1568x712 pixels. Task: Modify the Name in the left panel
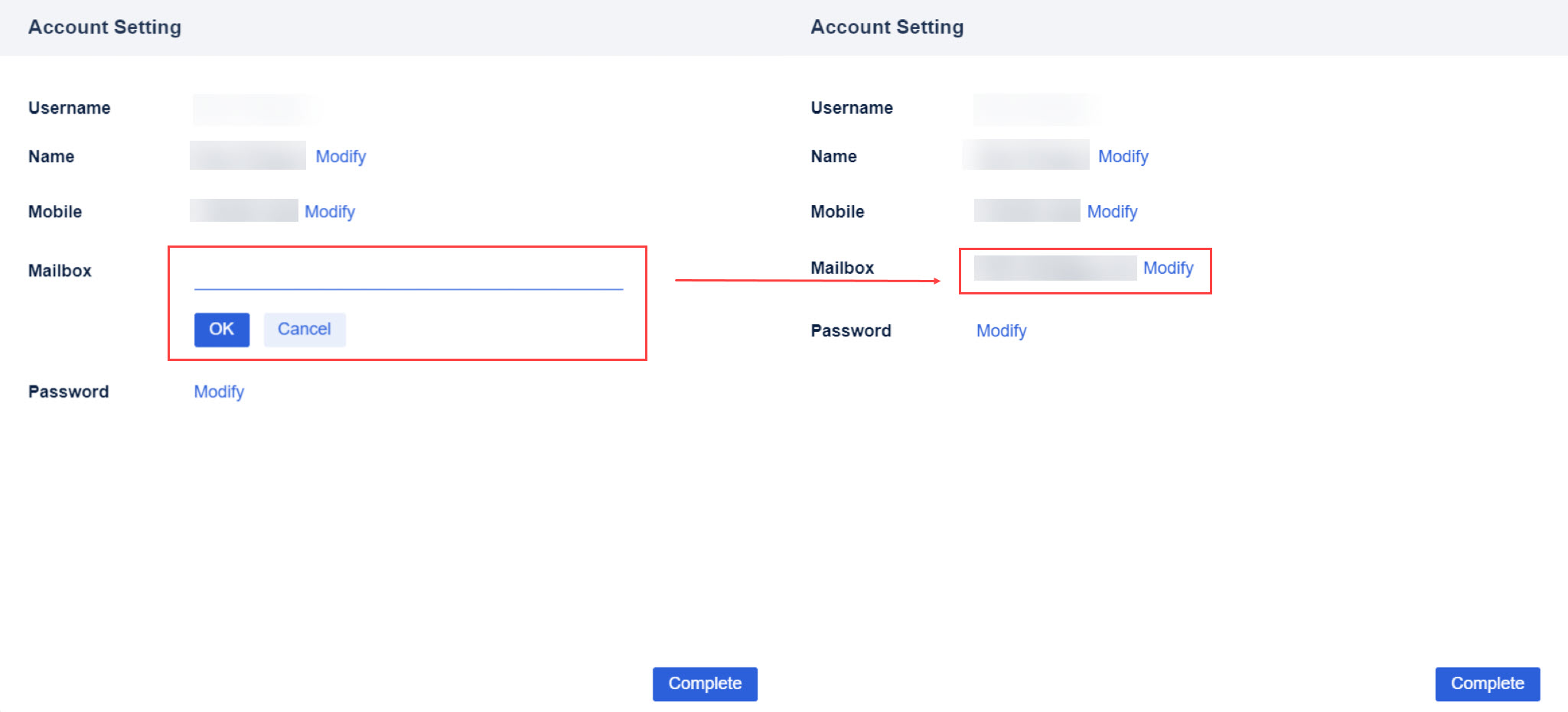pos(341,156)
